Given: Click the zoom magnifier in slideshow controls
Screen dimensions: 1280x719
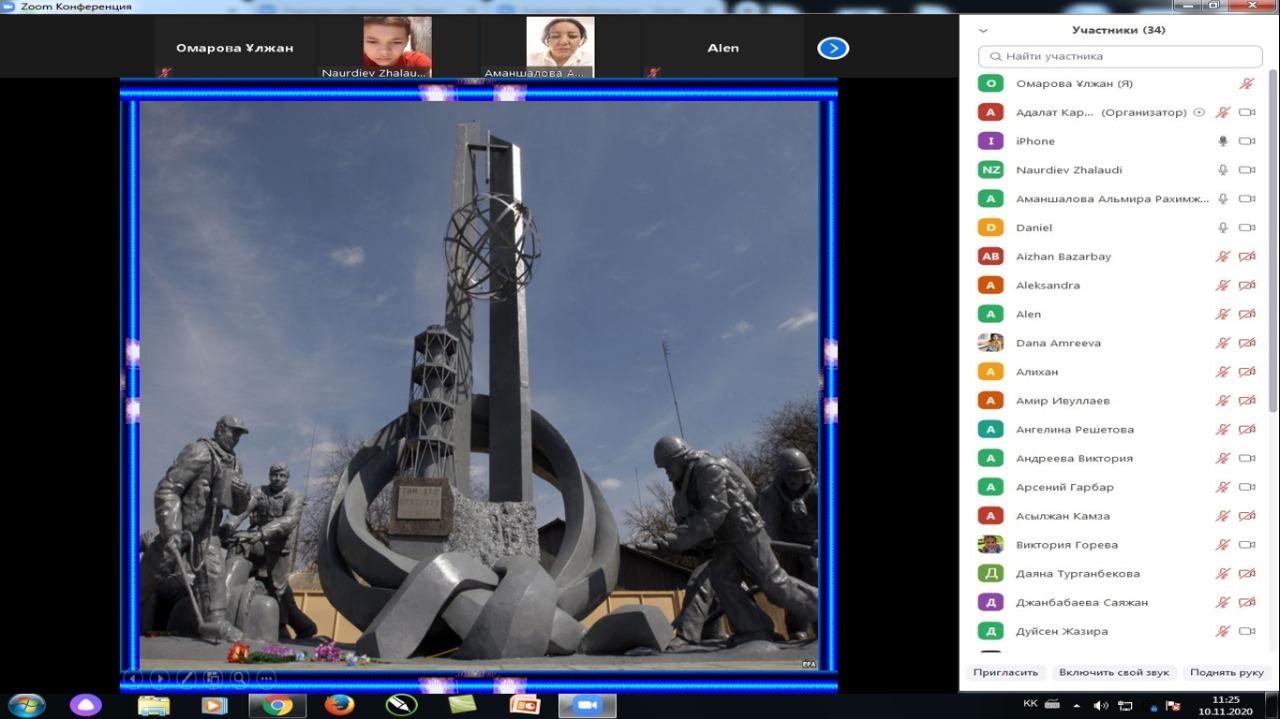Looking at the screenshot, I should coord(239,679).
